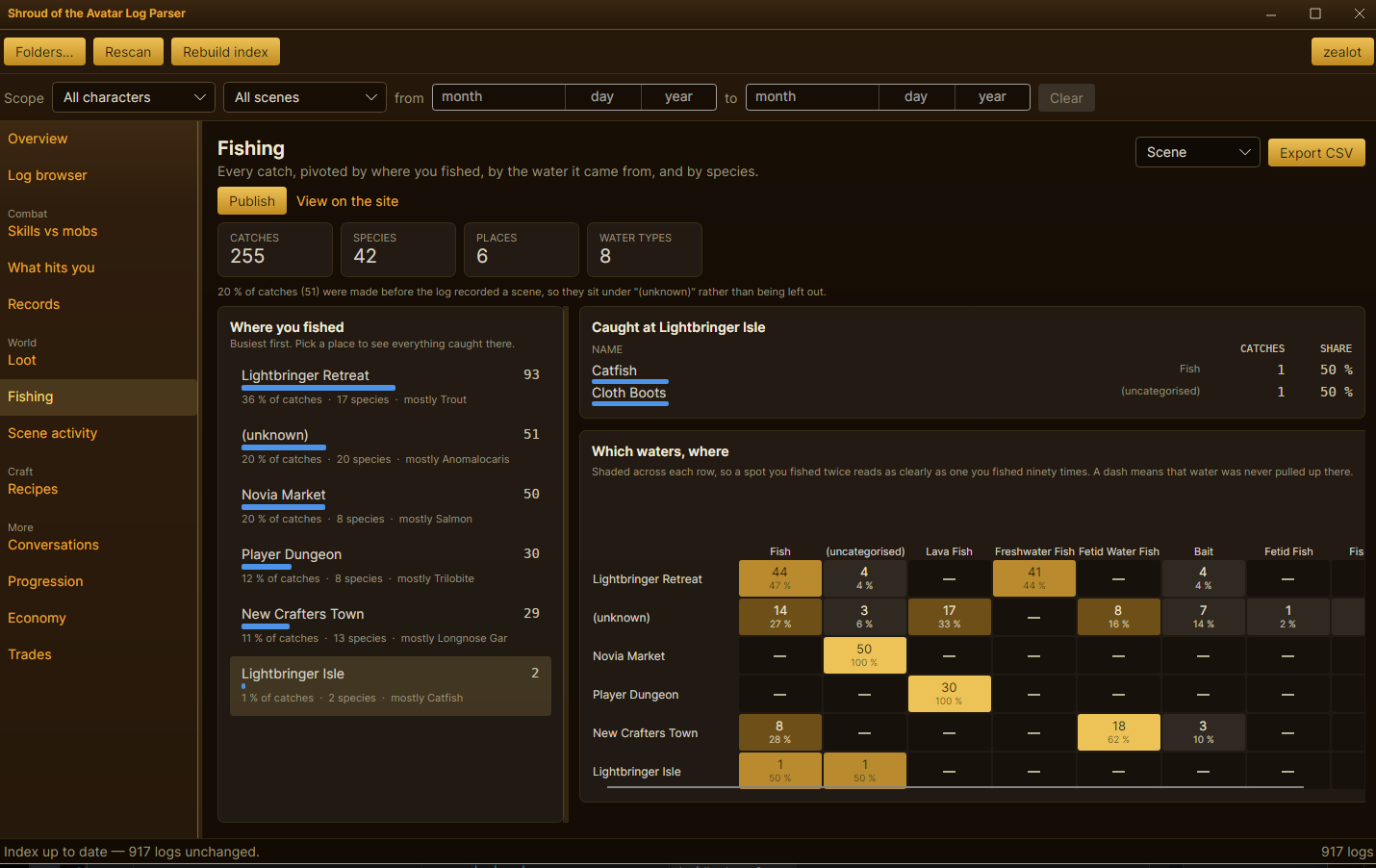Select the to month field

pyautogui.click(x=812, y=97)
